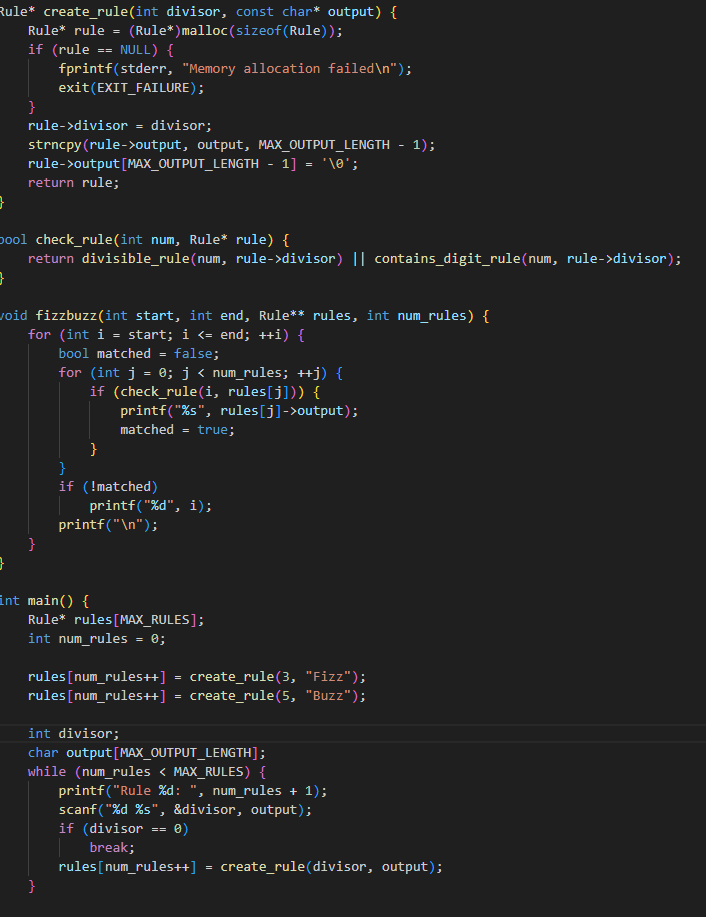Click the contains_digit_rule function call

coord(447,258)
